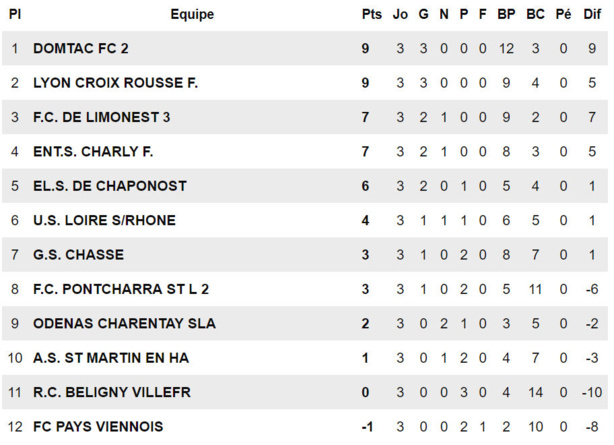Select U.S. LOIRE S/RHONE team

[x=104, y=220]
